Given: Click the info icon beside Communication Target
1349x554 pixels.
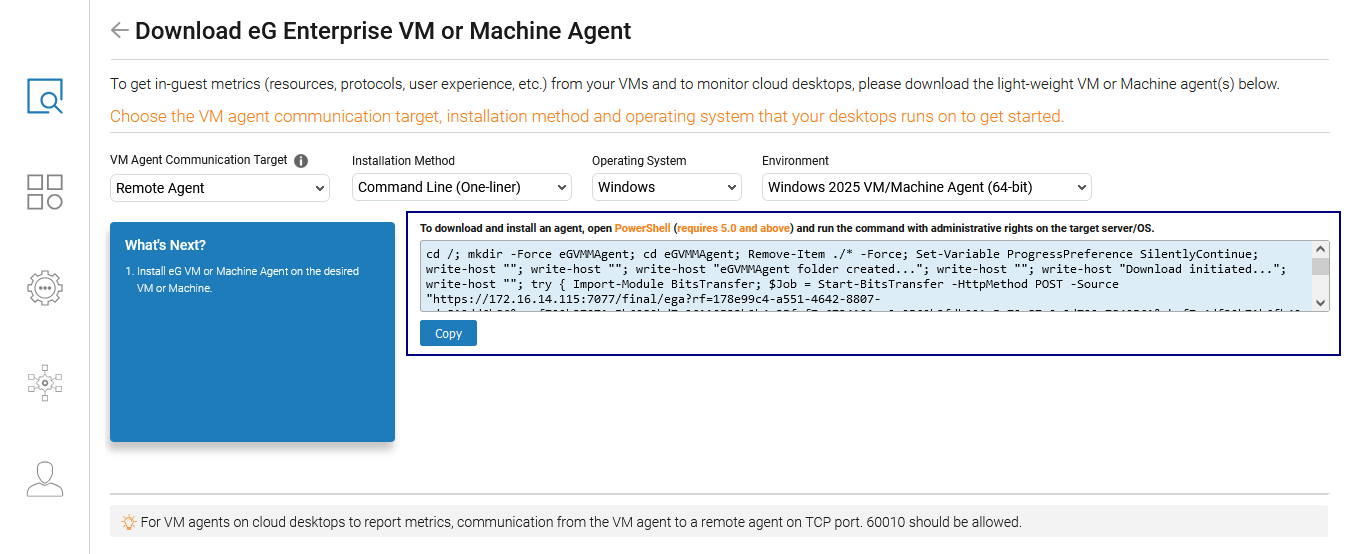Looking at the screenshot, I should (x=301, y=160).
